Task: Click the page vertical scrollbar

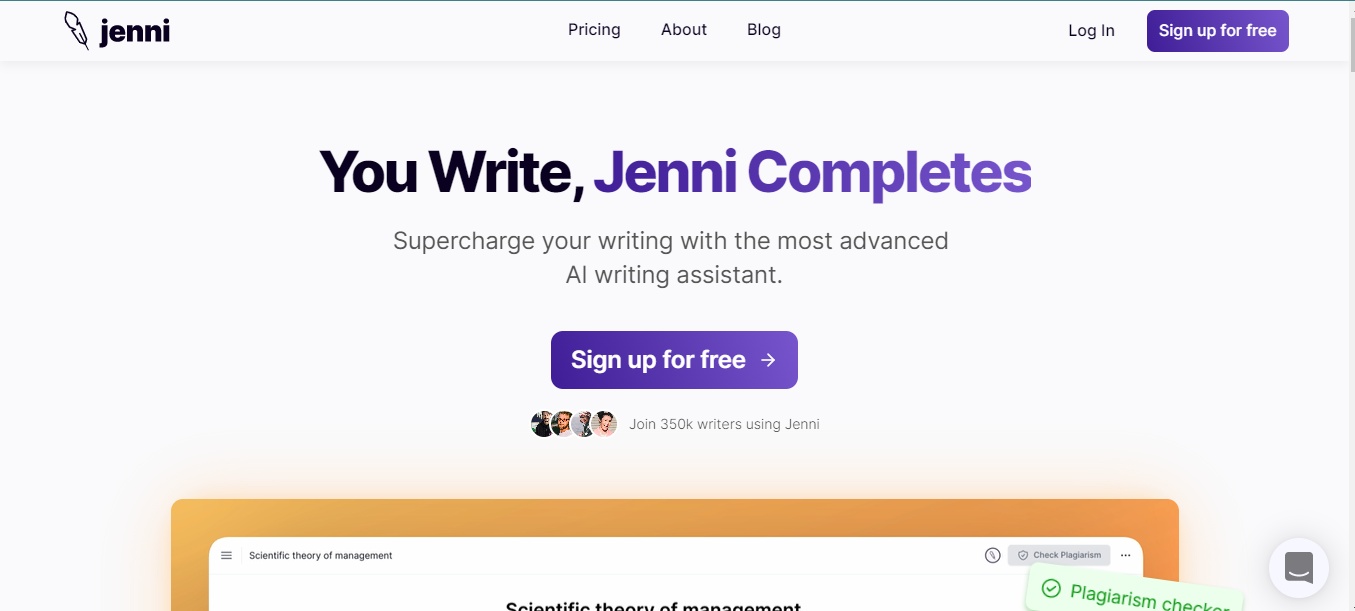Action: [1351, 305]
